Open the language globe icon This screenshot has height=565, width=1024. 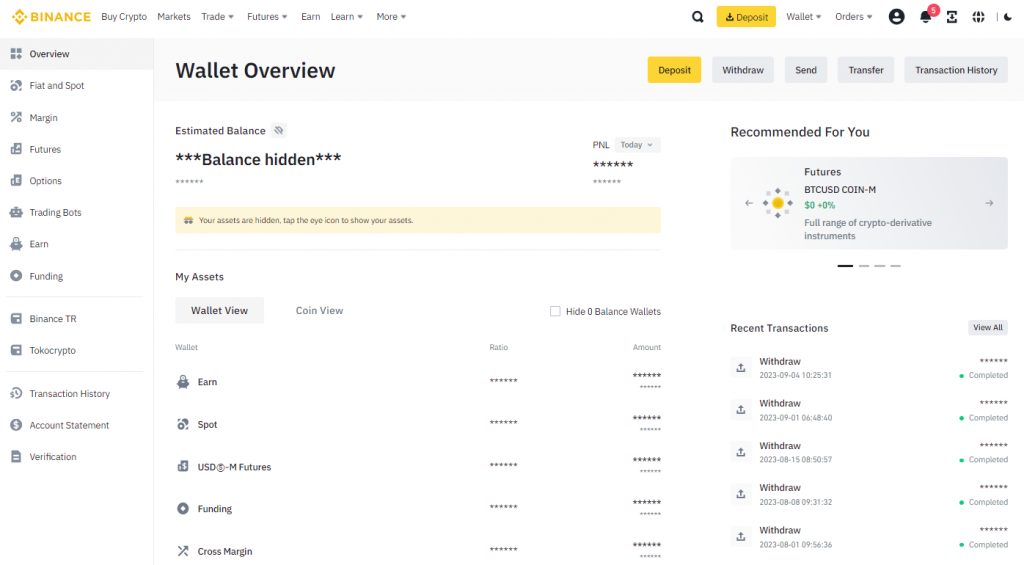click(978, 17)
